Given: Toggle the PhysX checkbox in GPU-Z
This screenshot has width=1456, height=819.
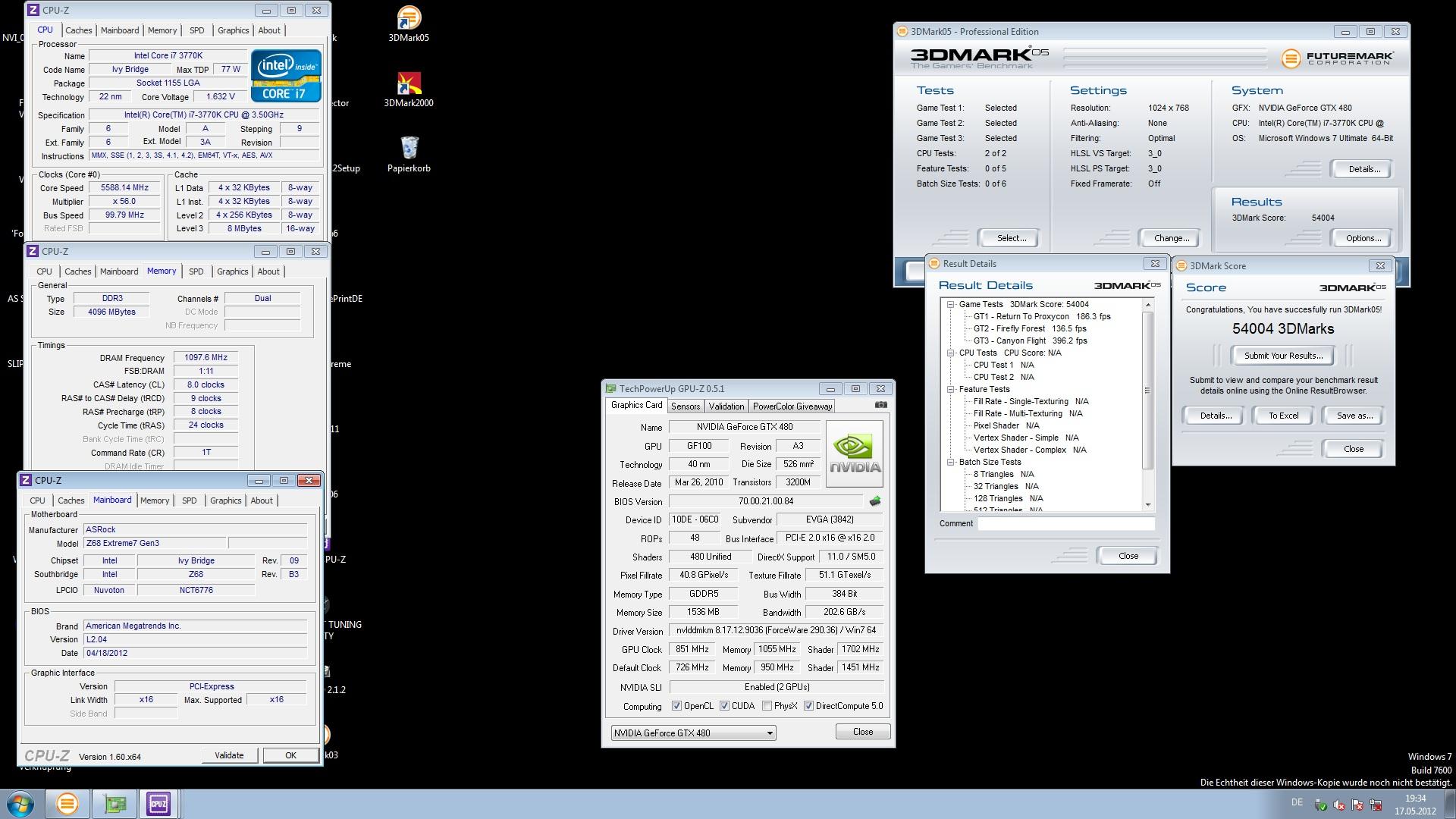Looking at the screenshot, I should (767, 706).
